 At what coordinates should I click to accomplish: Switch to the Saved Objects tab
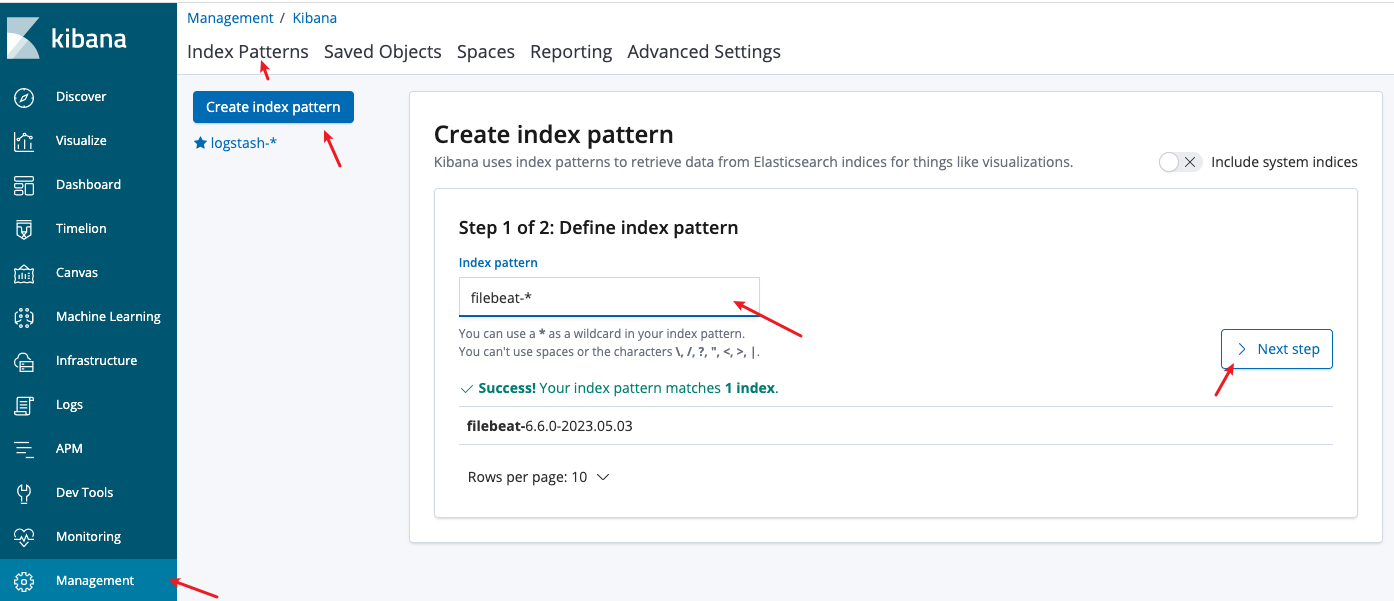click(x=383, y=52)
